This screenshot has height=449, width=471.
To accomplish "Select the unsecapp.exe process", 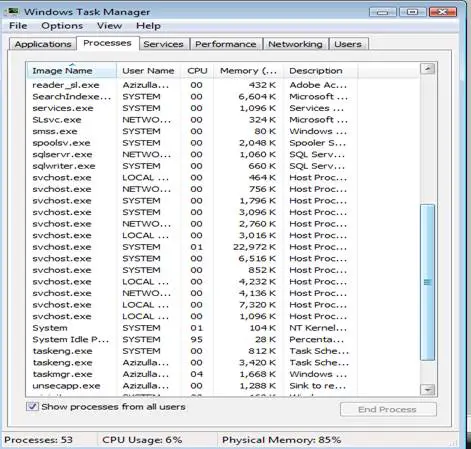I will (191, 386).
